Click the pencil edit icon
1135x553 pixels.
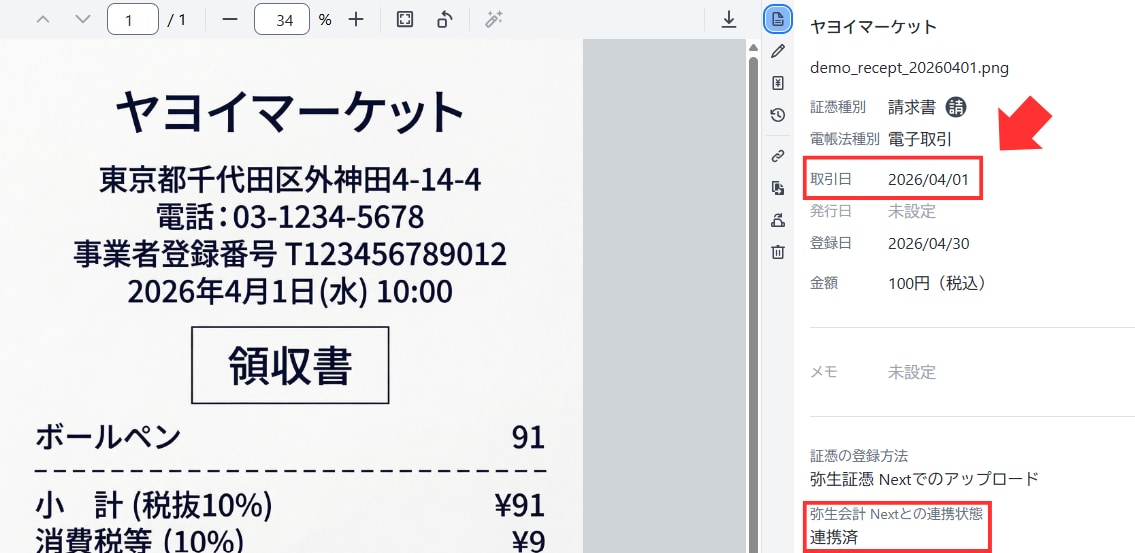pyautogui.click(x=777, y=51)
